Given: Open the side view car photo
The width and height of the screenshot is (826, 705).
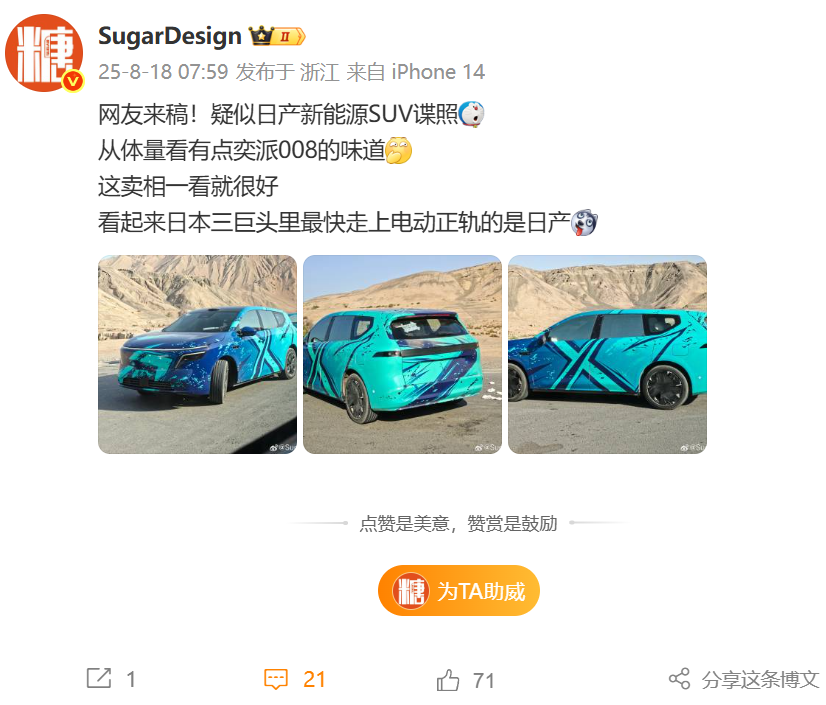Looking at the screenshot, I should (607, 355).
